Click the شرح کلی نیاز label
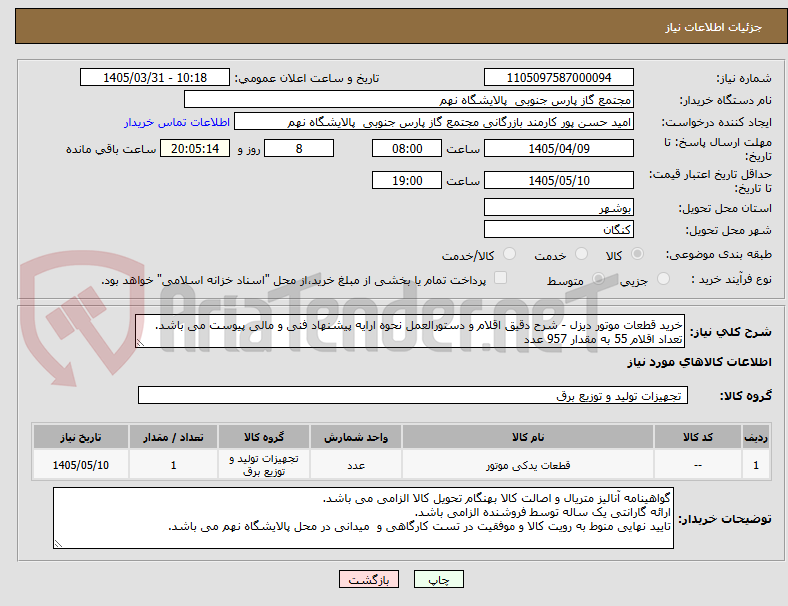The width and height of the screenshot is (788, 606). tap(730, 332)
